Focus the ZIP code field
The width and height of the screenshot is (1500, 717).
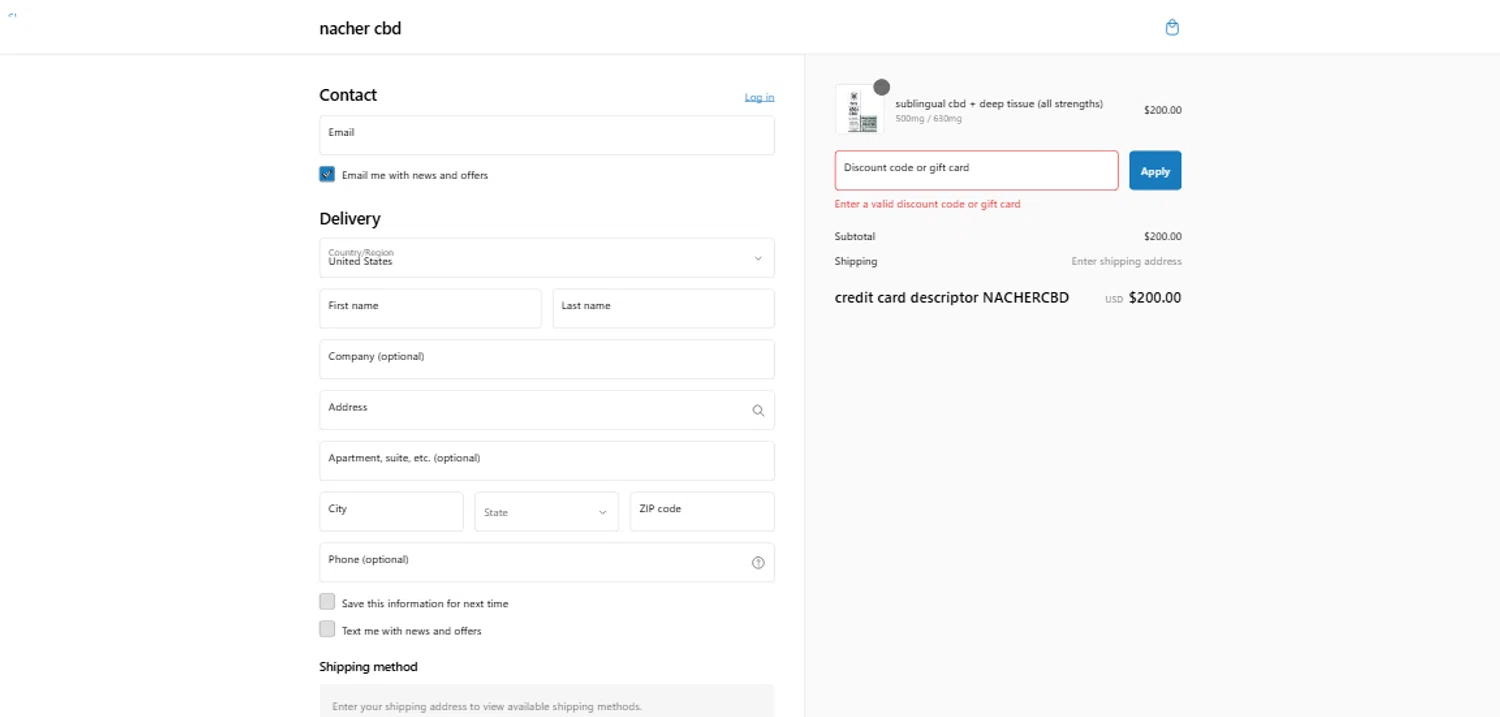[701, 512]
